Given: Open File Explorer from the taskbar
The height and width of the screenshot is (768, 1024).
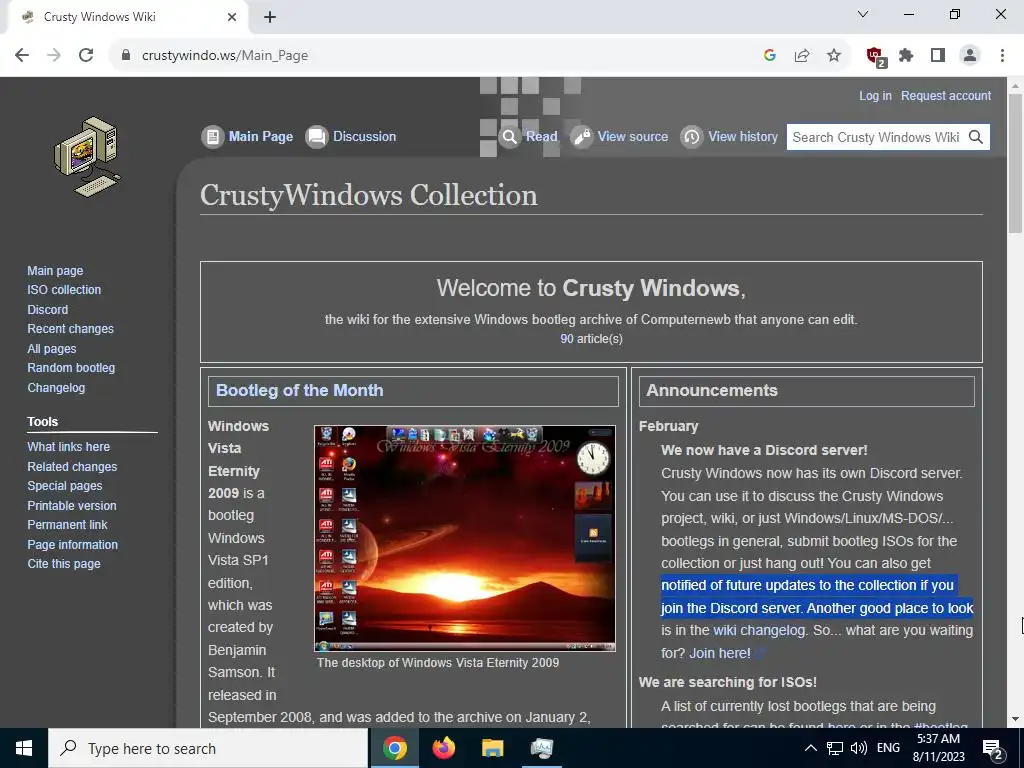Looking at the screenshot, I should (x=493, y=748).
